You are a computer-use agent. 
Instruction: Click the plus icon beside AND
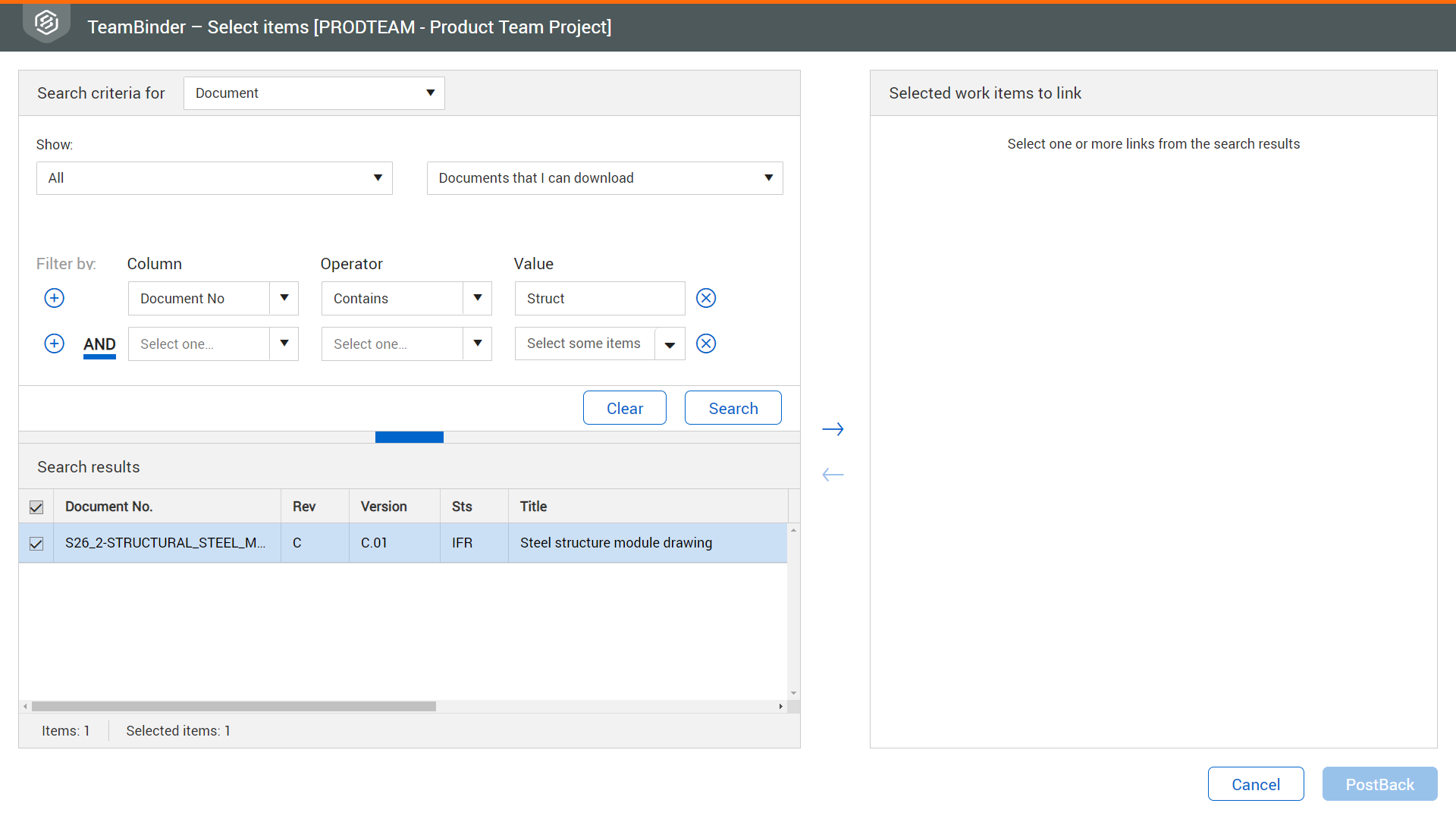(x=55, y=344)
